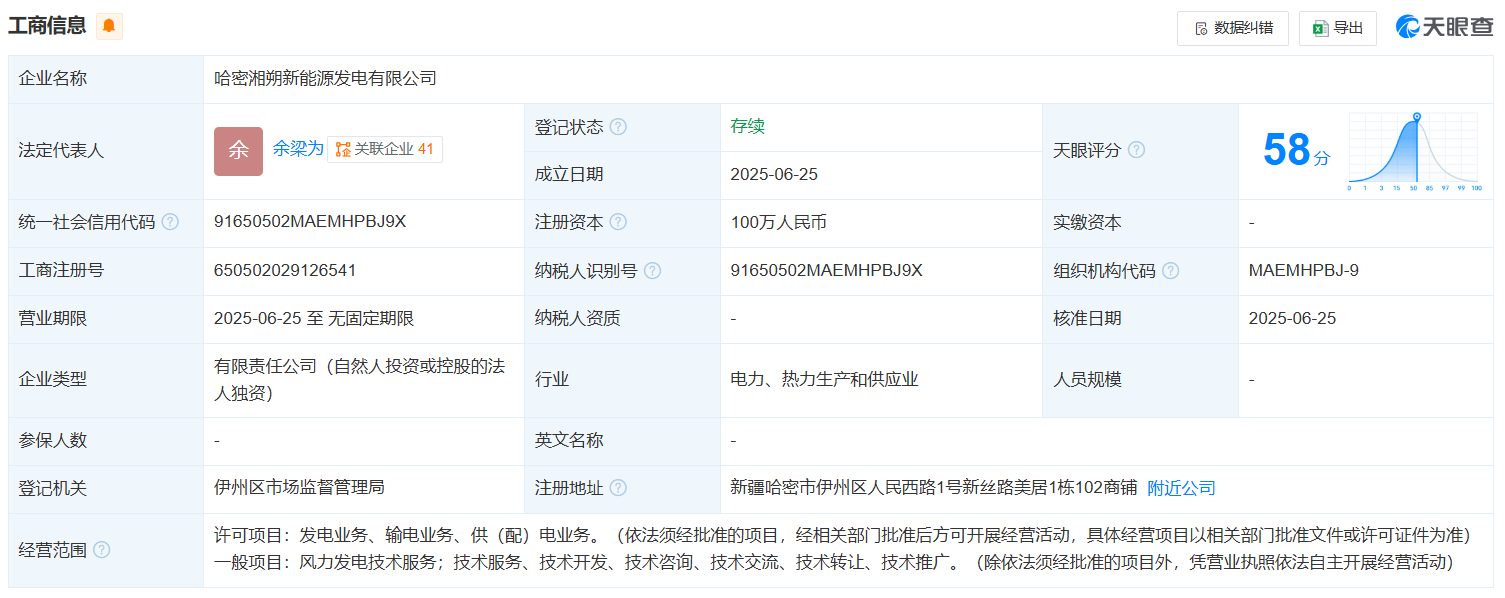Click the 天眼查 logo

pos(1445,27)
